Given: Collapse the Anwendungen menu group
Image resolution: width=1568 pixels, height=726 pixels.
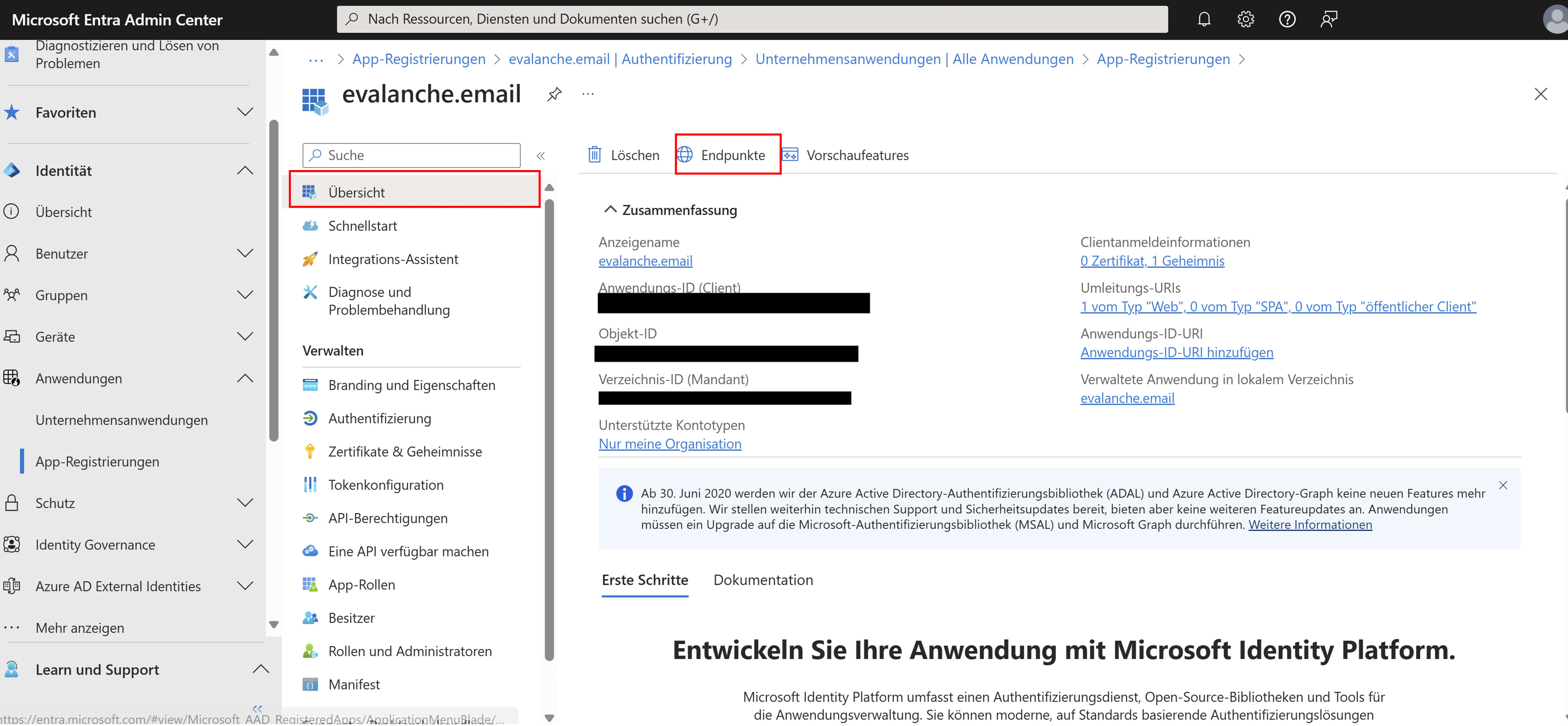Looking at the screenshot, I should click(x=245, y=379).
